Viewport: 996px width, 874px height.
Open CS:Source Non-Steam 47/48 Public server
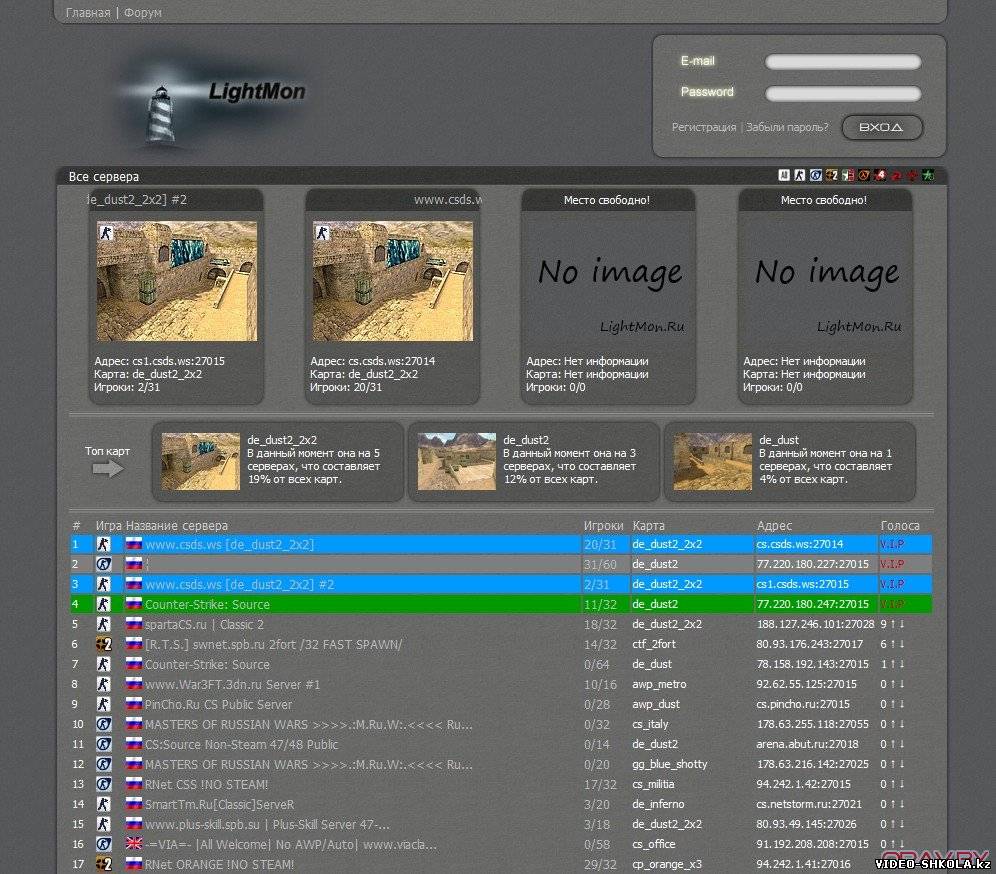(x=241, y=744)
